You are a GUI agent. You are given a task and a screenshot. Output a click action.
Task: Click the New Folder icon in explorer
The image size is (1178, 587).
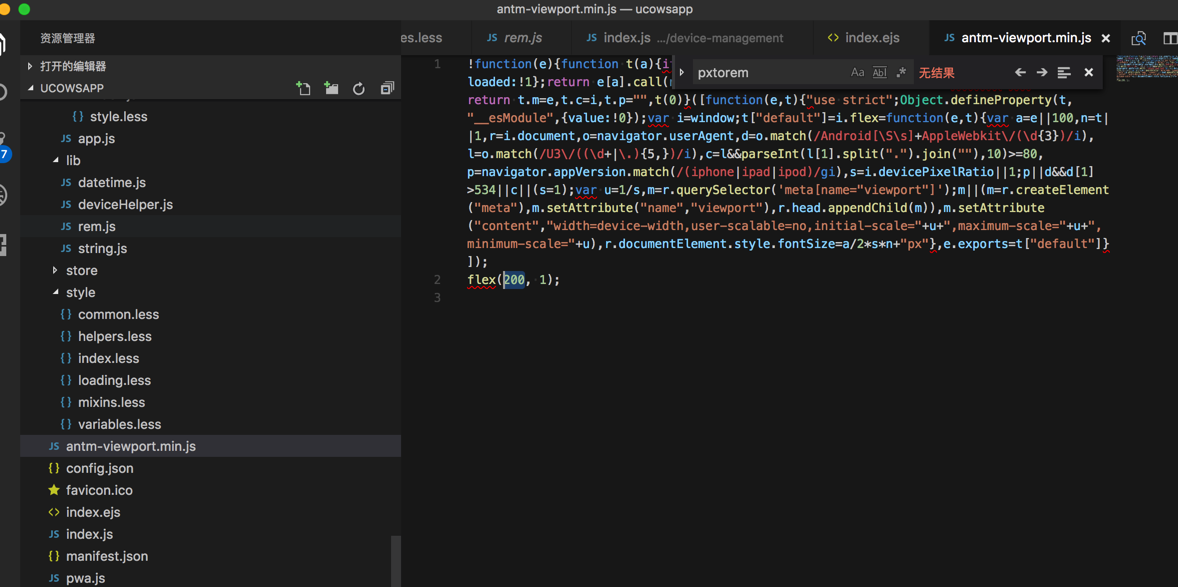(331, 89)
